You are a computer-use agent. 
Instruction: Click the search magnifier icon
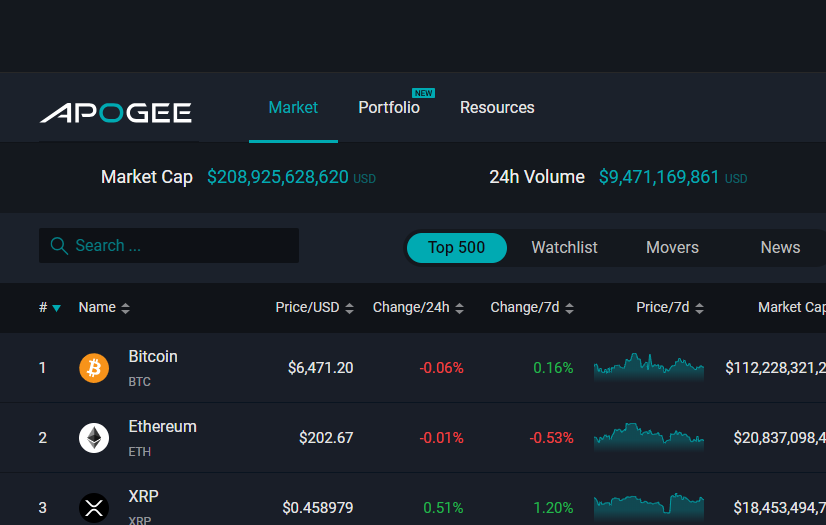point(59,246)
